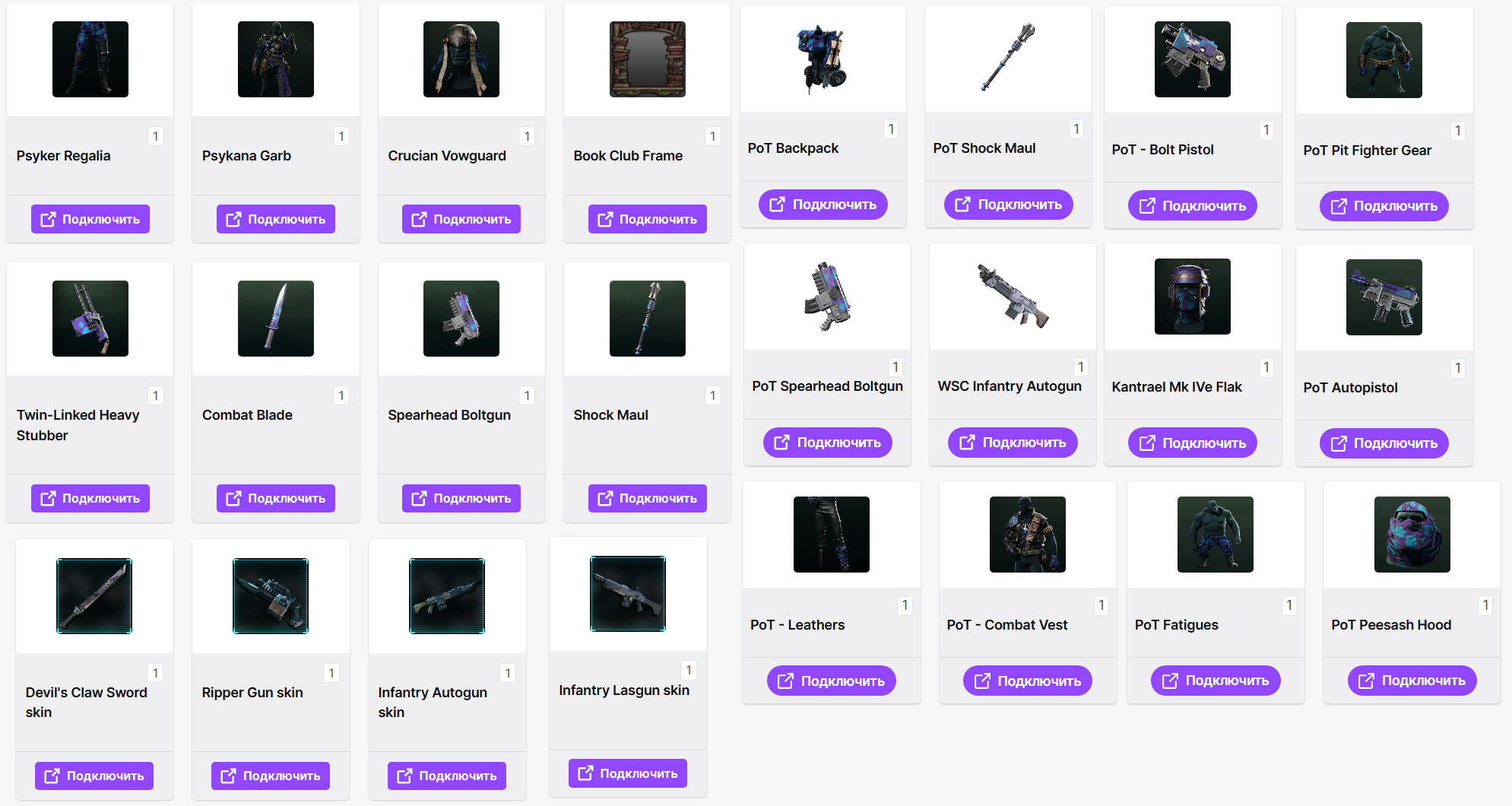This screenshot has width=1512, height=806.
Task: Click the quantity badge on Psykana Garb
Action: tap(341, 136)
